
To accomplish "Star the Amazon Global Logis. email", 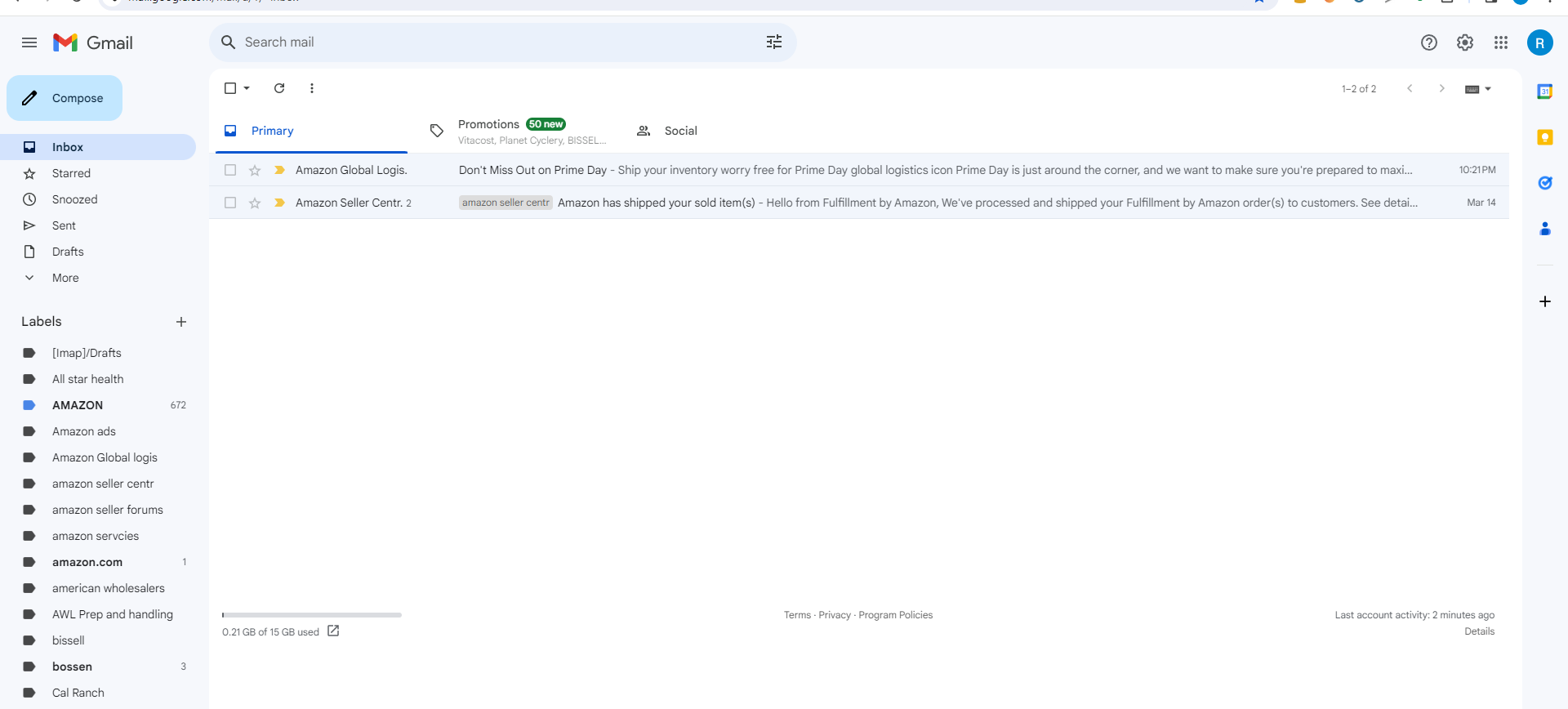I will tap(255, 170).
